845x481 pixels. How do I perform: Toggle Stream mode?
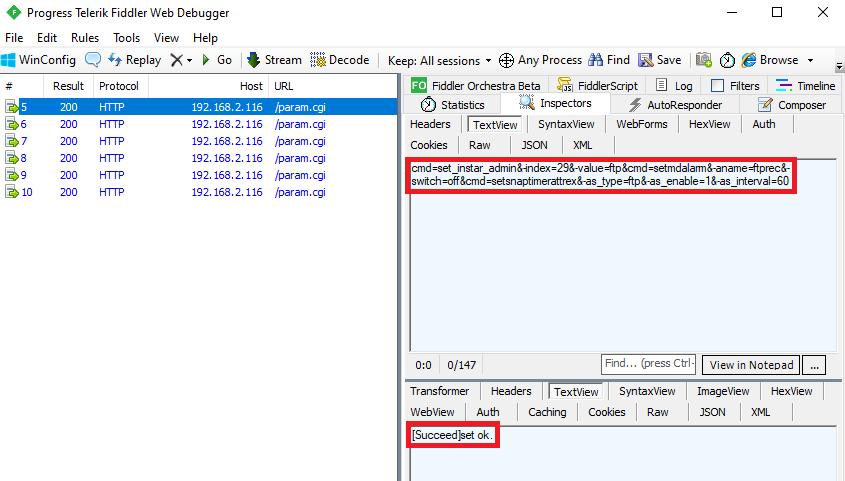274,60
